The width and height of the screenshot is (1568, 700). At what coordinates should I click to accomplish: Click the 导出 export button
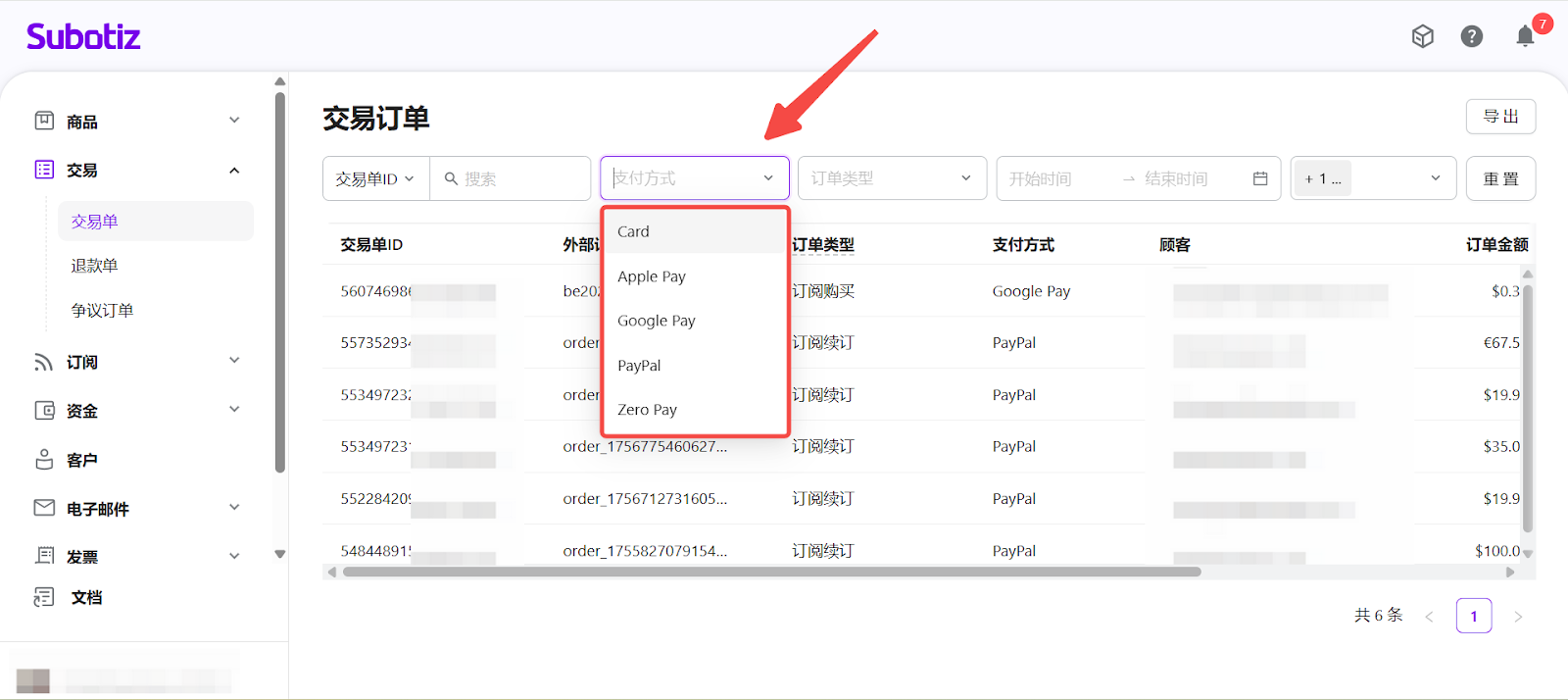(1499, 117)
